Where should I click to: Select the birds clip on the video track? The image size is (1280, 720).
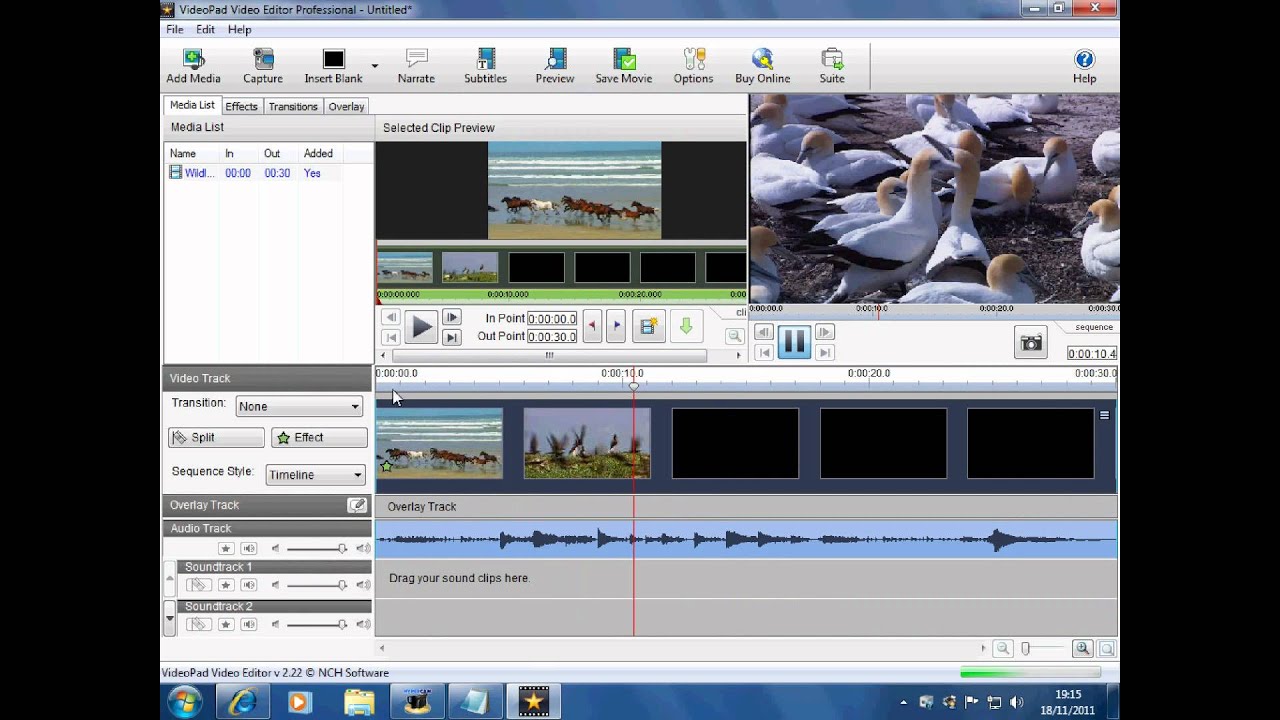click(x=587, y=443)
